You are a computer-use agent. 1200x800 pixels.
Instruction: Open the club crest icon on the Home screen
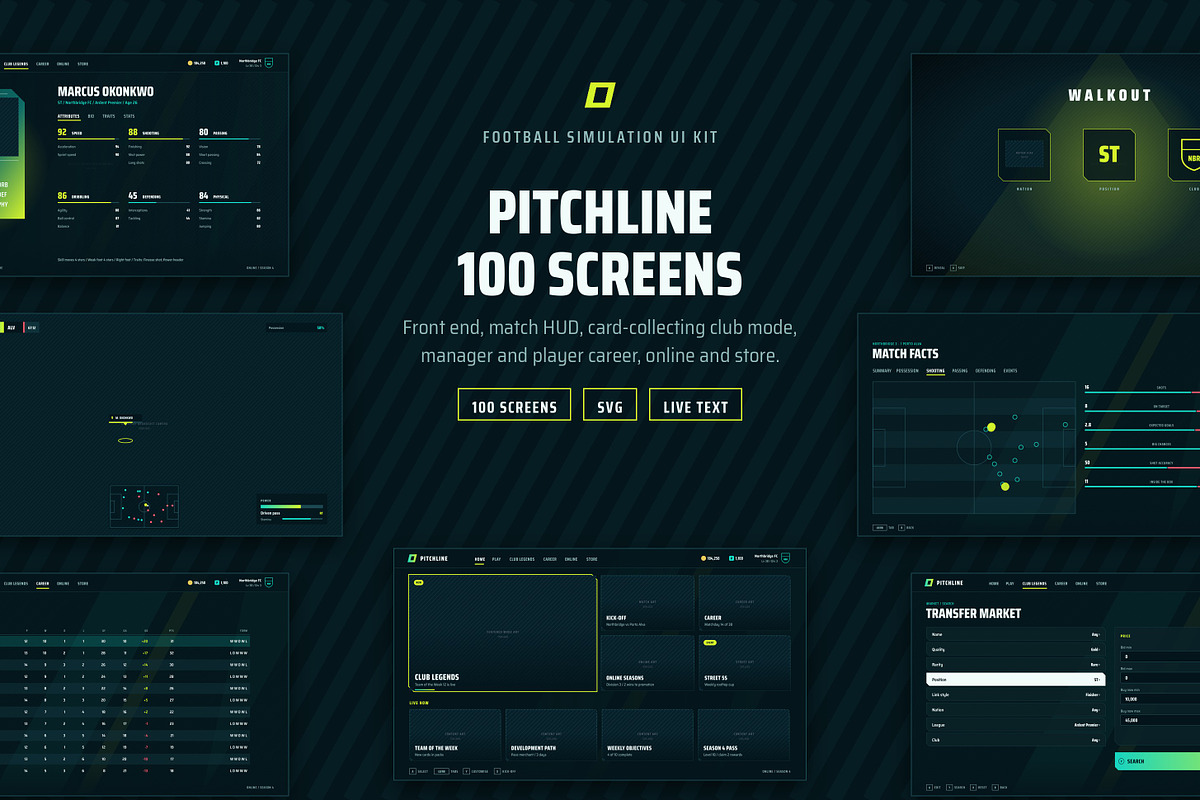[x=785, y=558]
